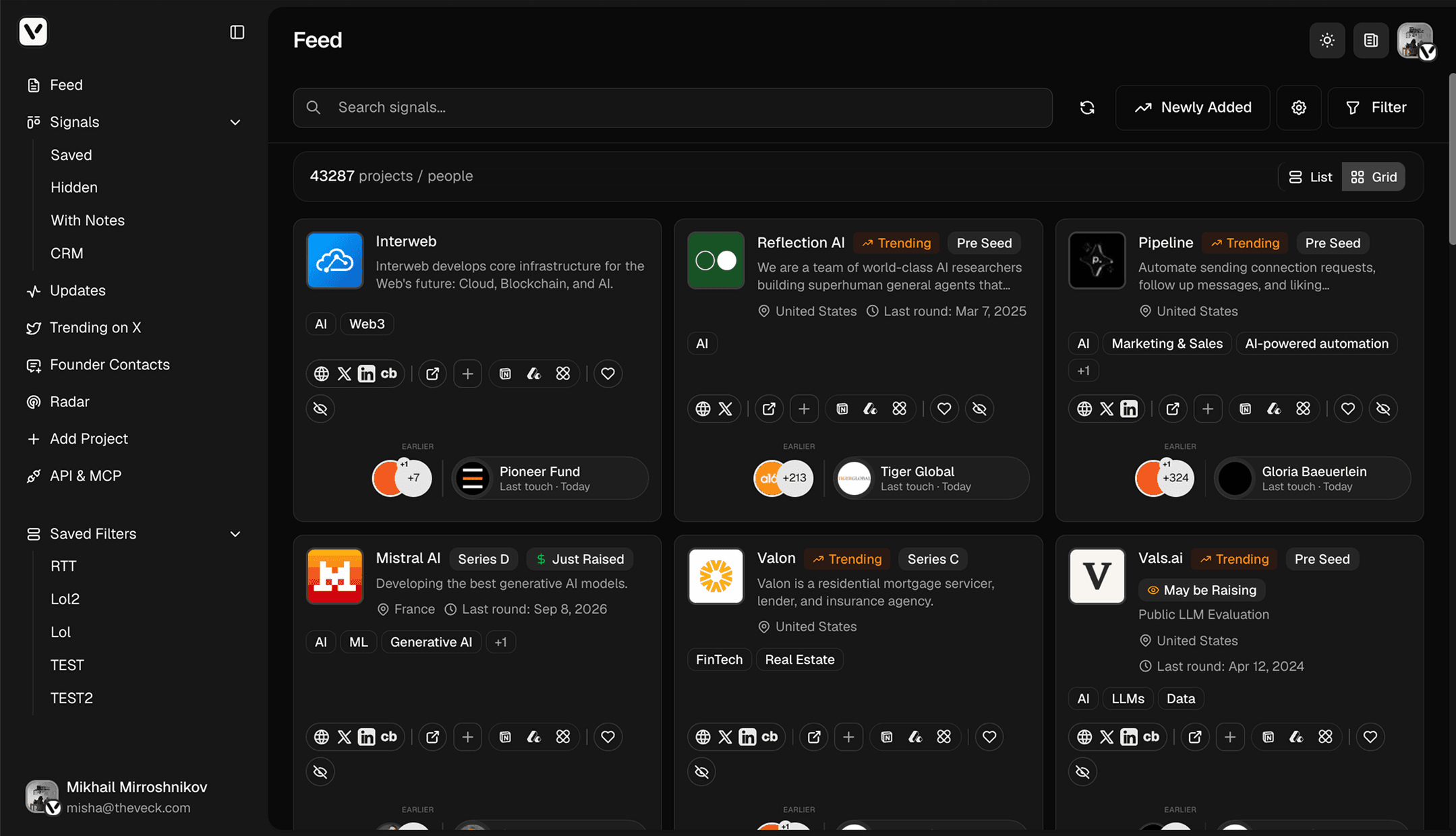Open Interweb's website globe icon
The height and width of the screenshot is (836, 1456).
[x=322, y=374]
